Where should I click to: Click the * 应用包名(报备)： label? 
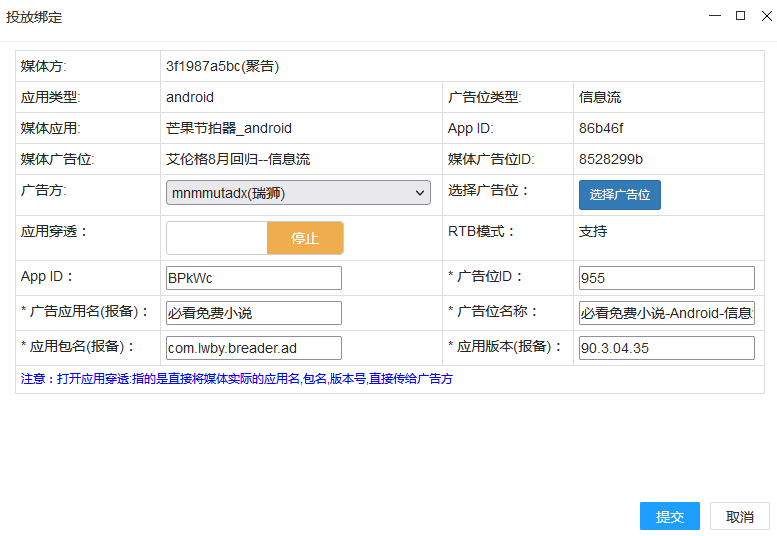pos(78,347)
